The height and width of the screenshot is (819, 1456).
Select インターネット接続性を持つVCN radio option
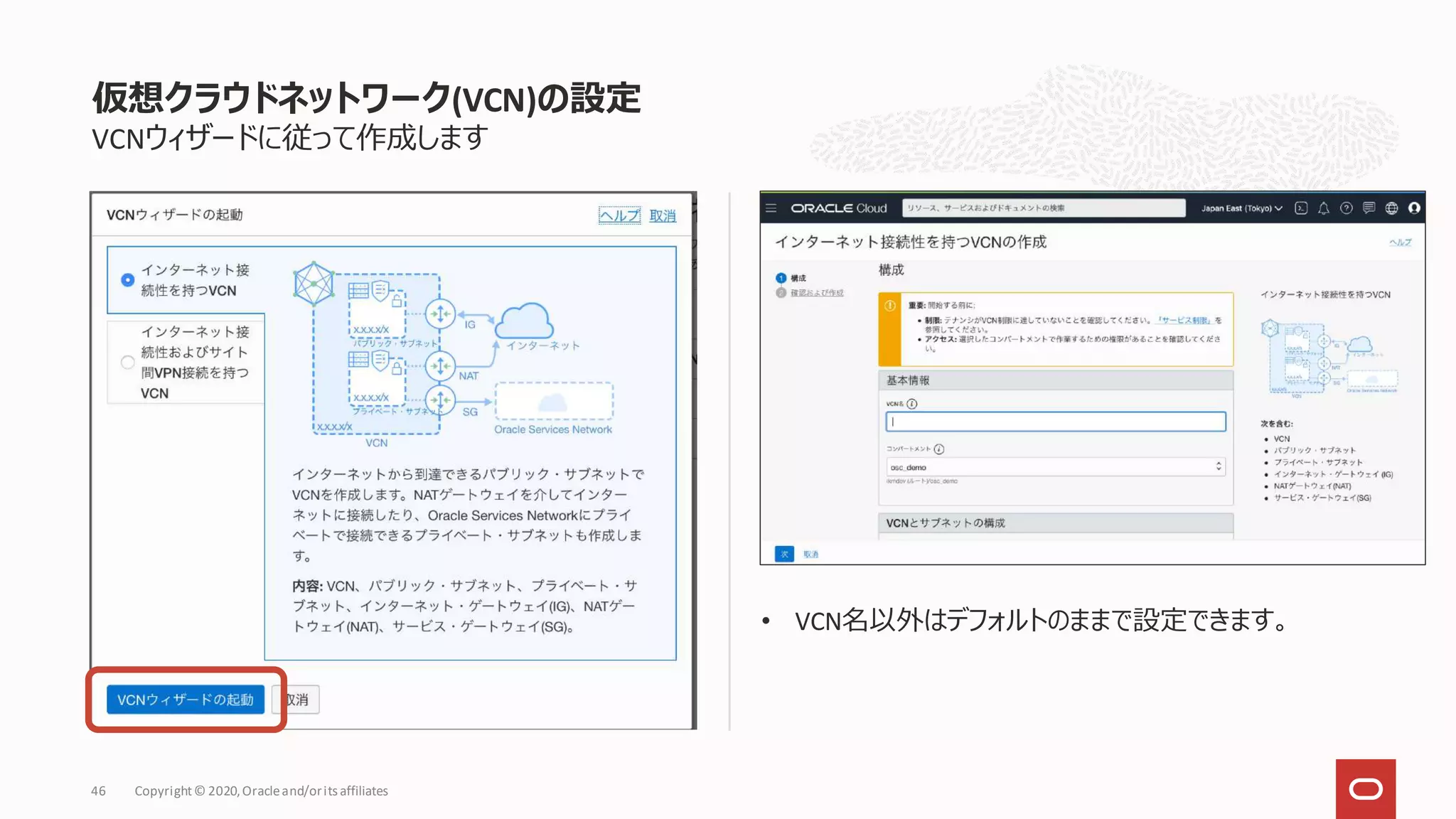[127, 280]
